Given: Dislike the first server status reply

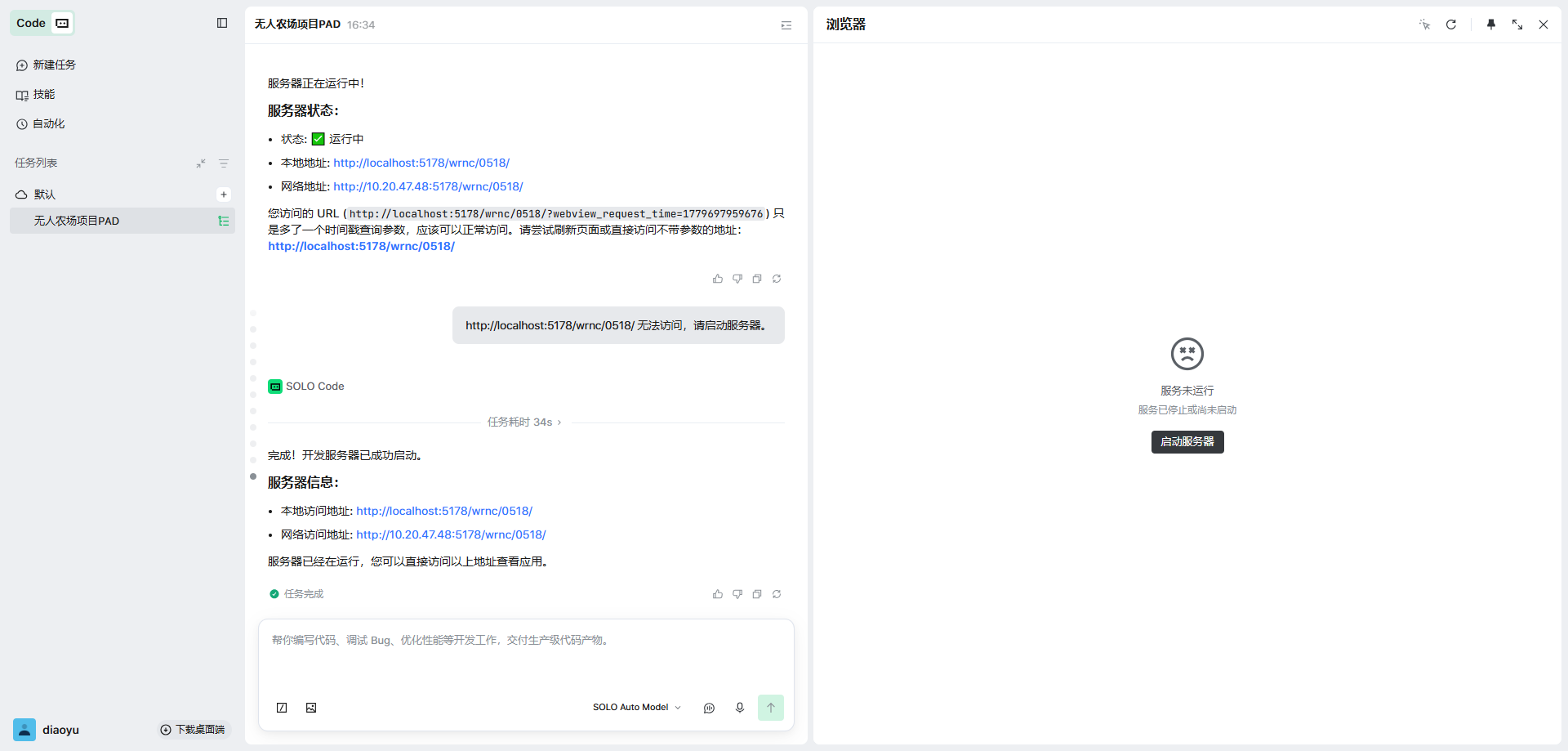Looking at the screenshot, I should coord(737,279).
